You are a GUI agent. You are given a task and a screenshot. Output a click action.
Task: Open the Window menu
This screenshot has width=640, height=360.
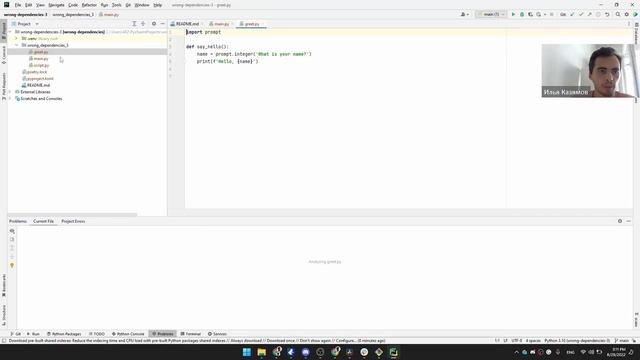coord(142,5)
